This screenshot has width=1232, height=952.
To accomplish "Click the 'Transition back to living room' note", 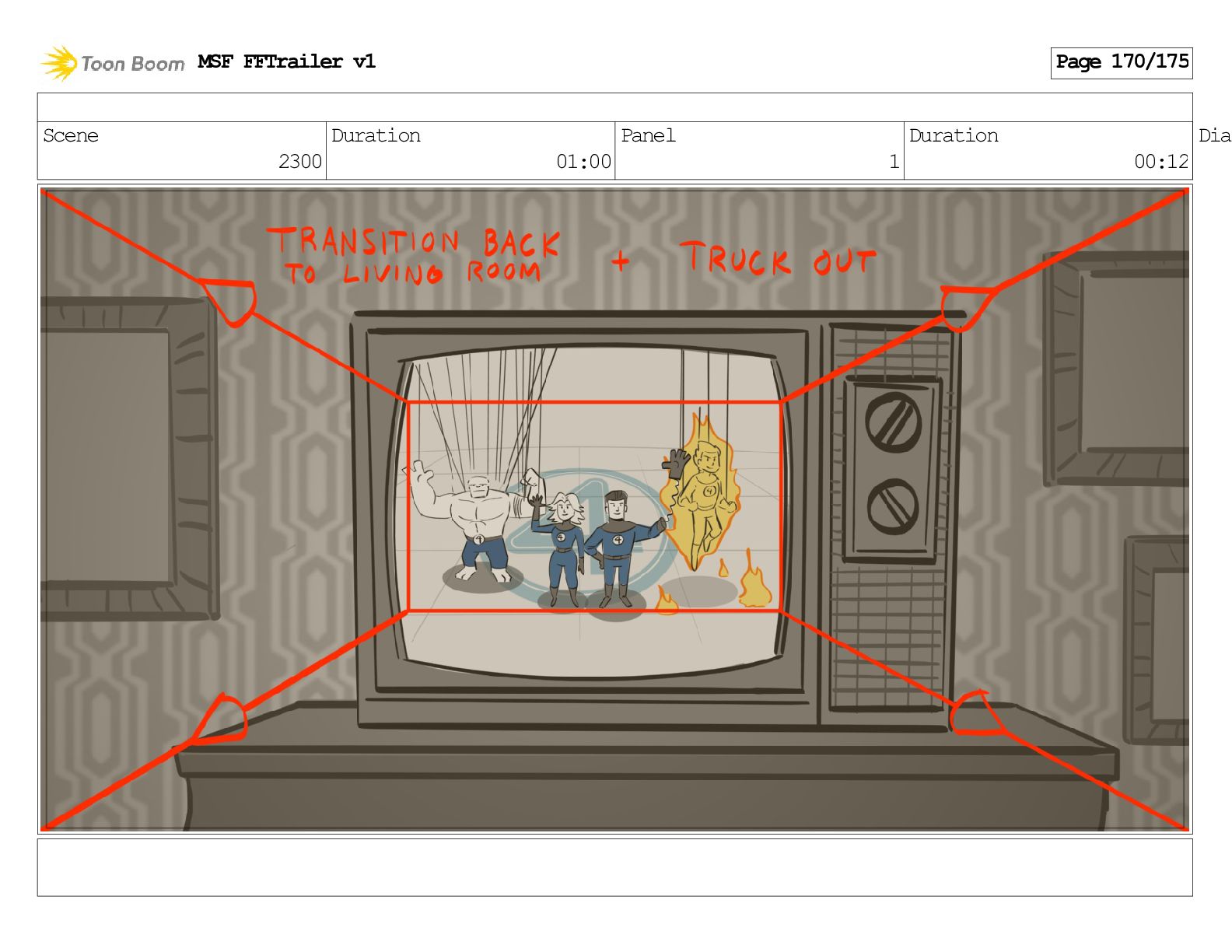I will pos(414,255).
